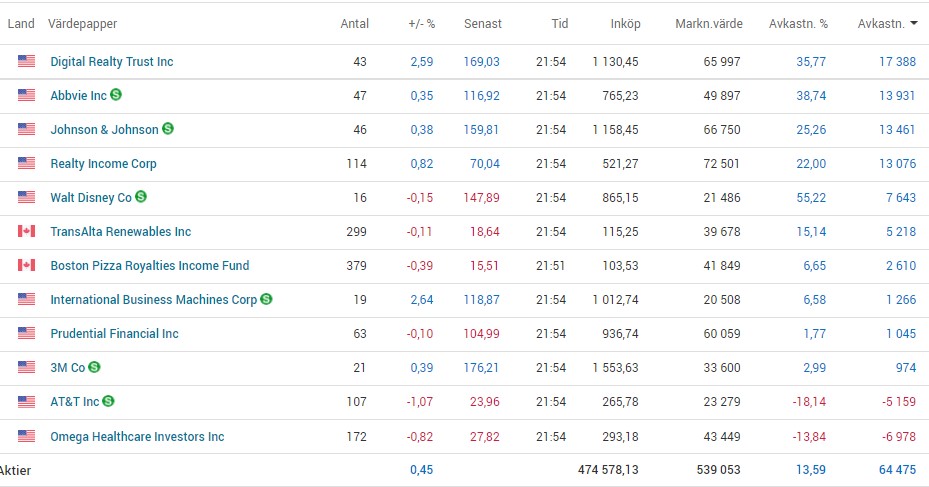Sort by the +/- % column header
Image resolution: width=929 pixels, height=487 pixels.
click(421, 24)
